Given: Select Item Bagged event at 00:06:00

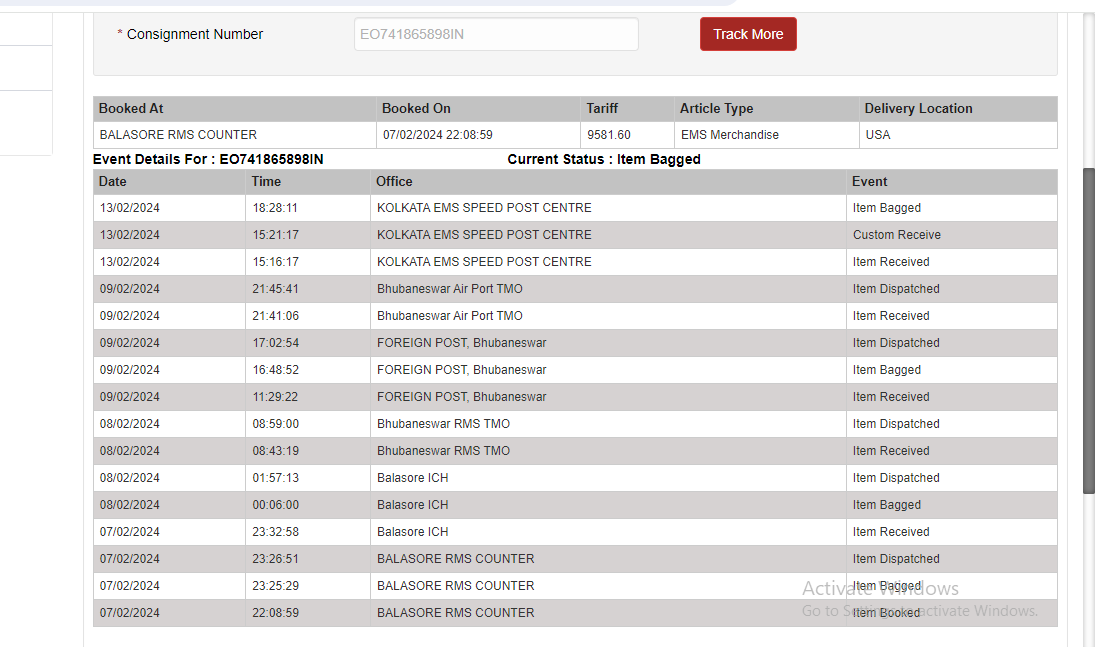Looking at the screenshot, I should (952, 505).
